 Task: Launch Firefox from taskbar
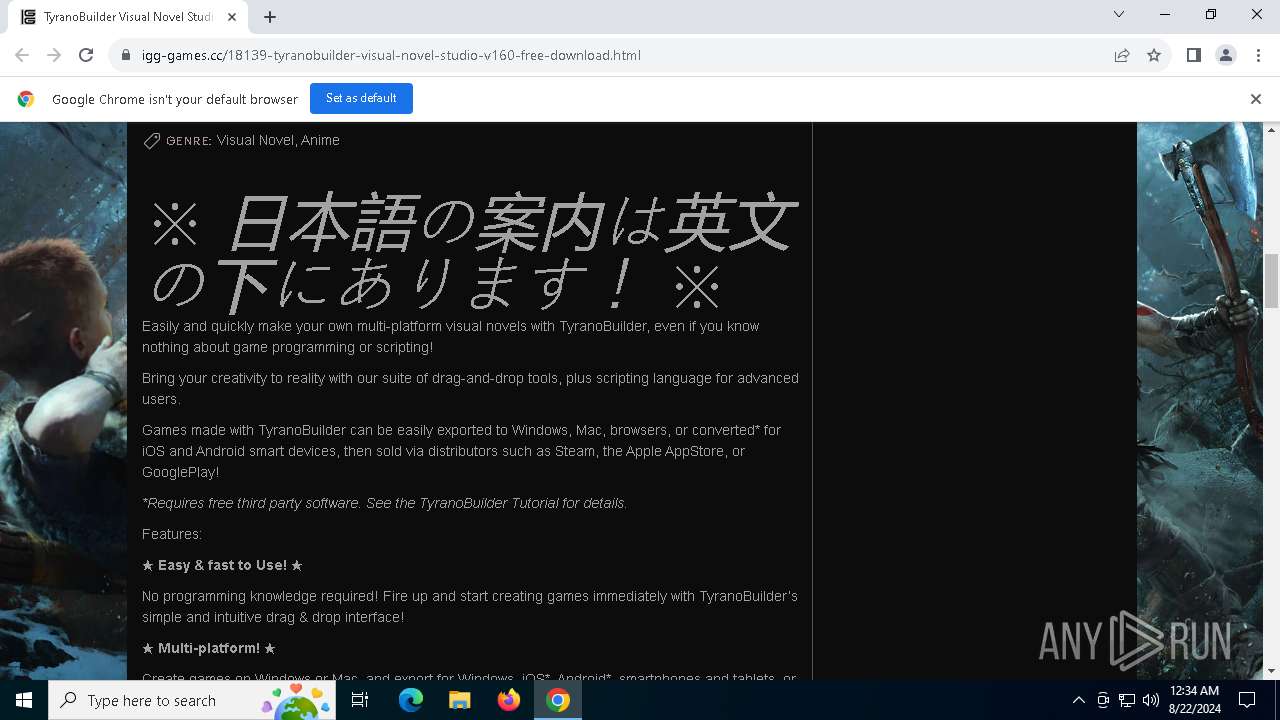click(508, 700)
